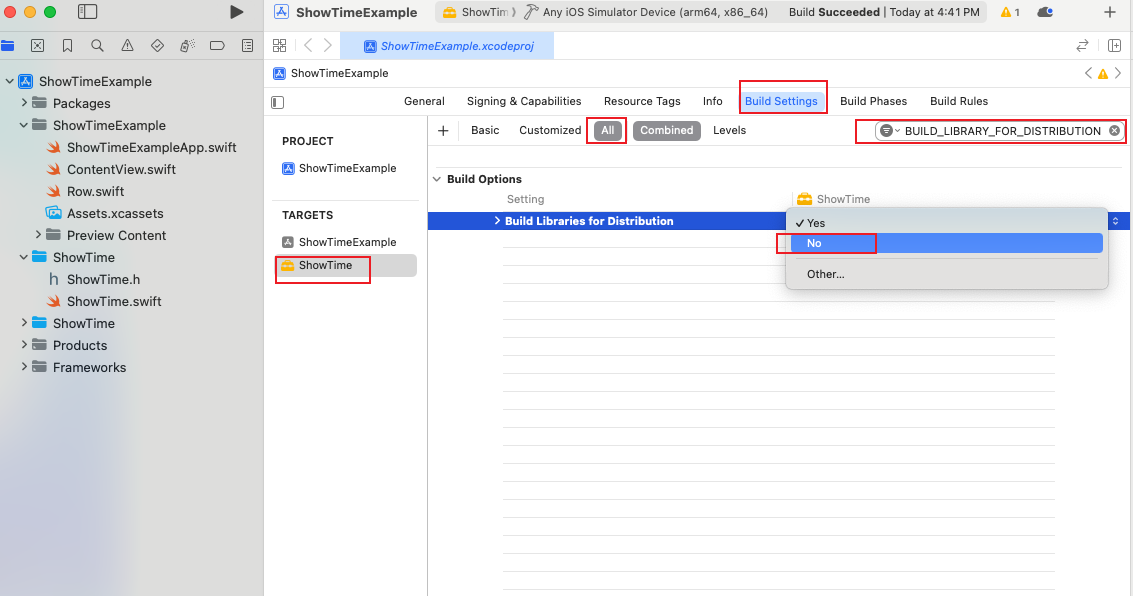Run the project with the Play button
Viewport: 1133px width, 596px height.
click(236, 12)
